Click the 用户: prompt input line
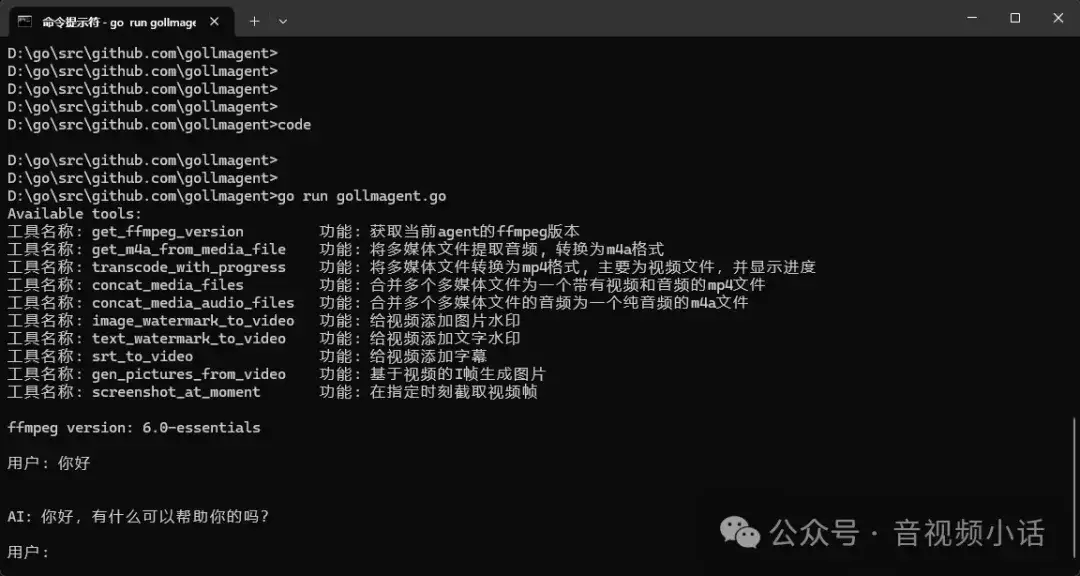 [30, 551]
